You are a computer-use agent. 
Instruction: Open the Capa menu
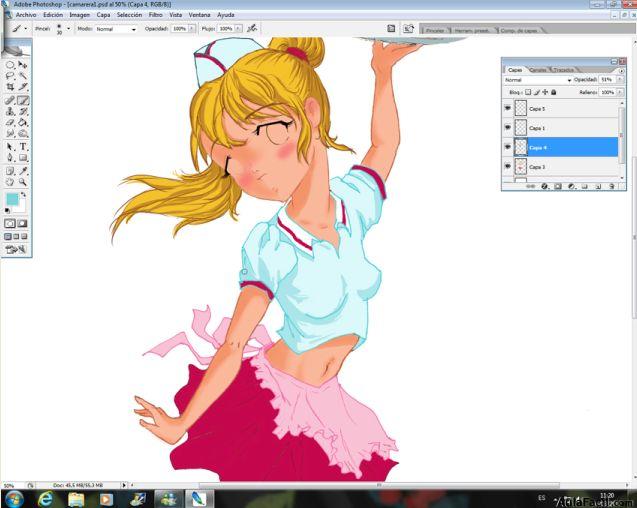[x=103, y=15]
